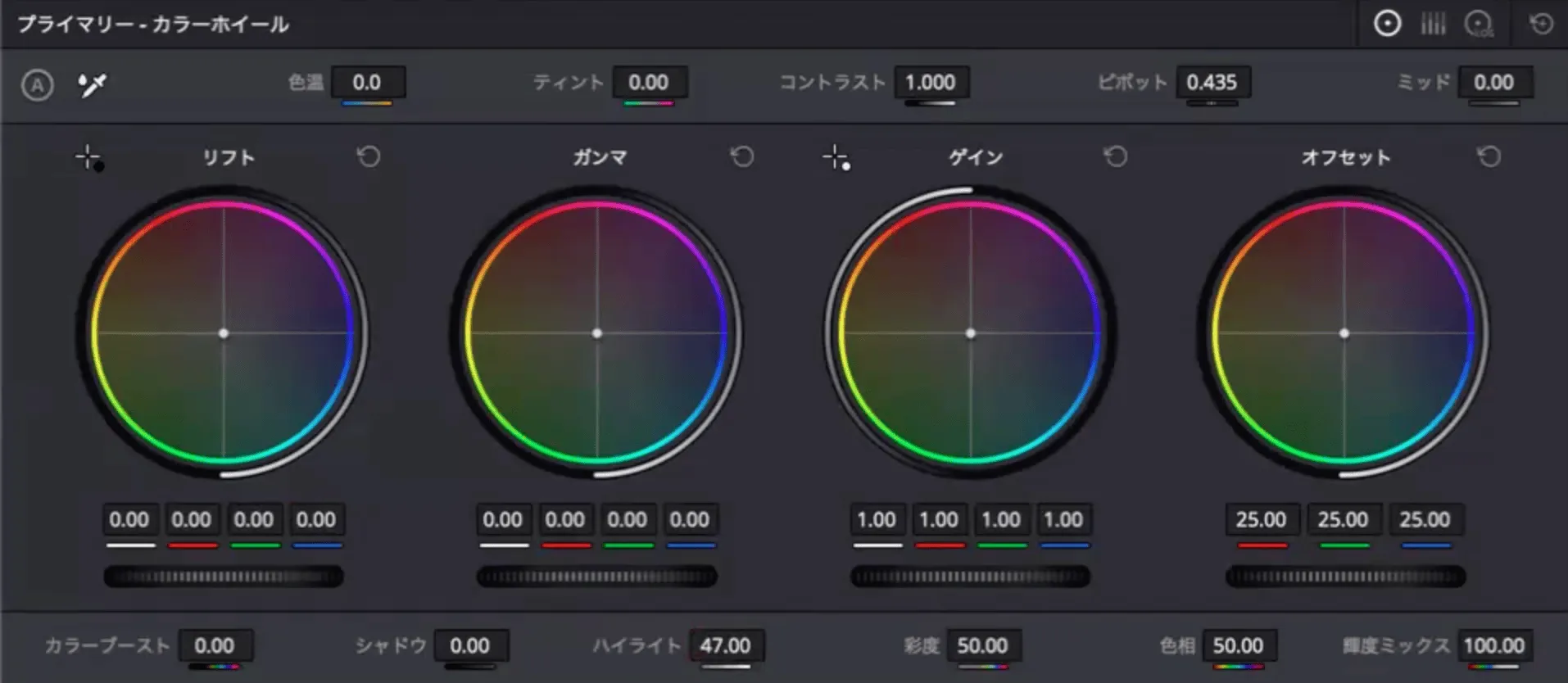Open the log wheels mode icon
This screenshot has width=1568, height=683.
[1480, 25]
